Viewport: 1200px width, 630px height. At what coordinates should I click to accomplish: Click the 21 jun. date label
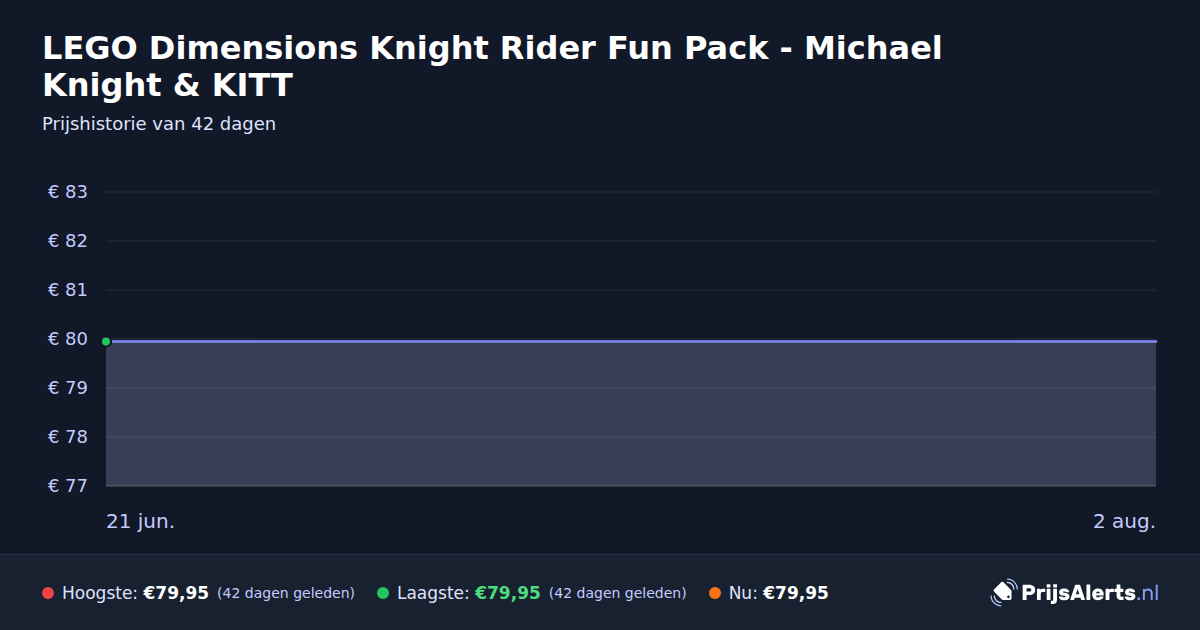[141, 521]
